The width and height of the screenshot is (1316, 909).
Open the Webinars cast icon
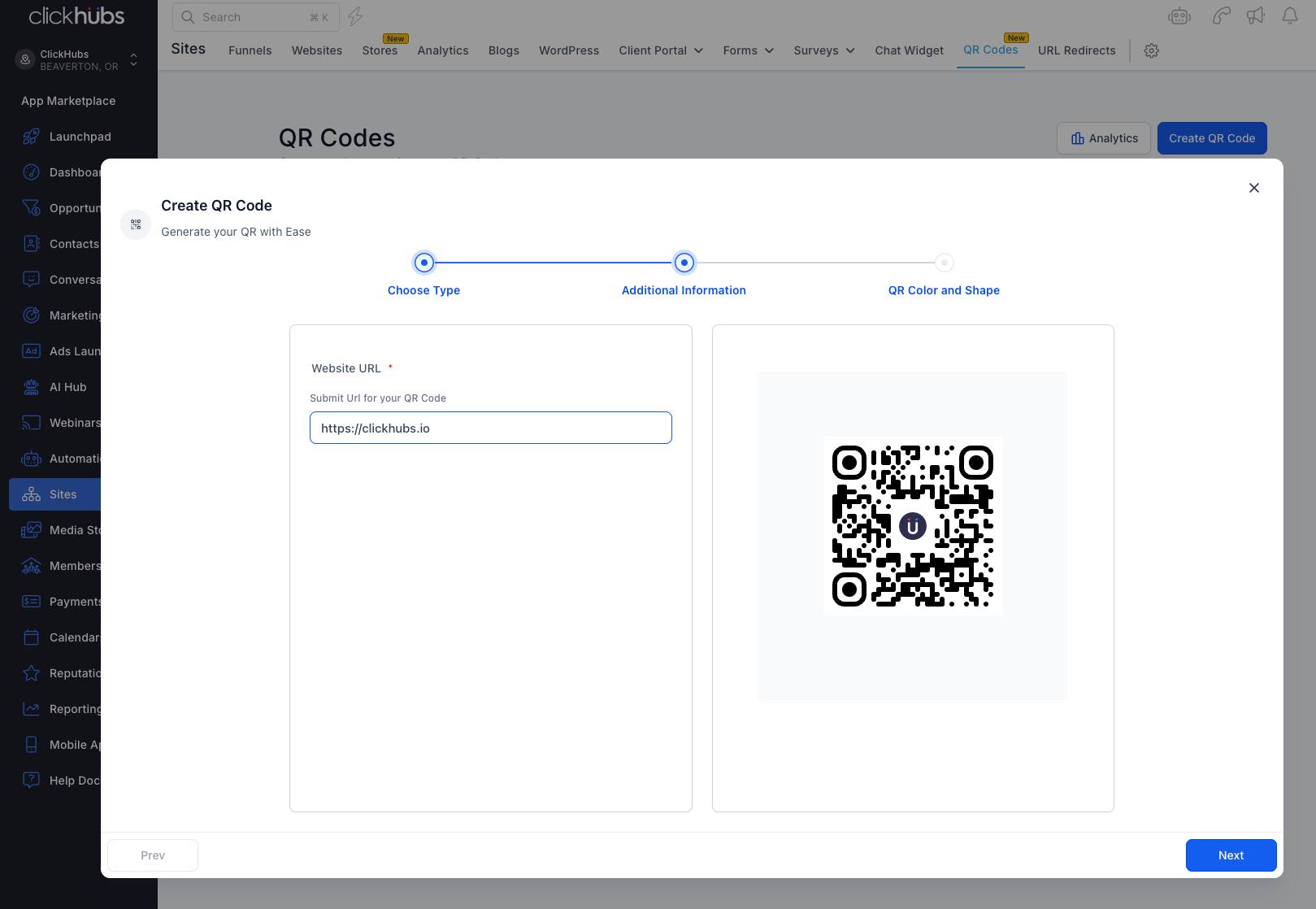pyautogui.click(x=31, y=423)
